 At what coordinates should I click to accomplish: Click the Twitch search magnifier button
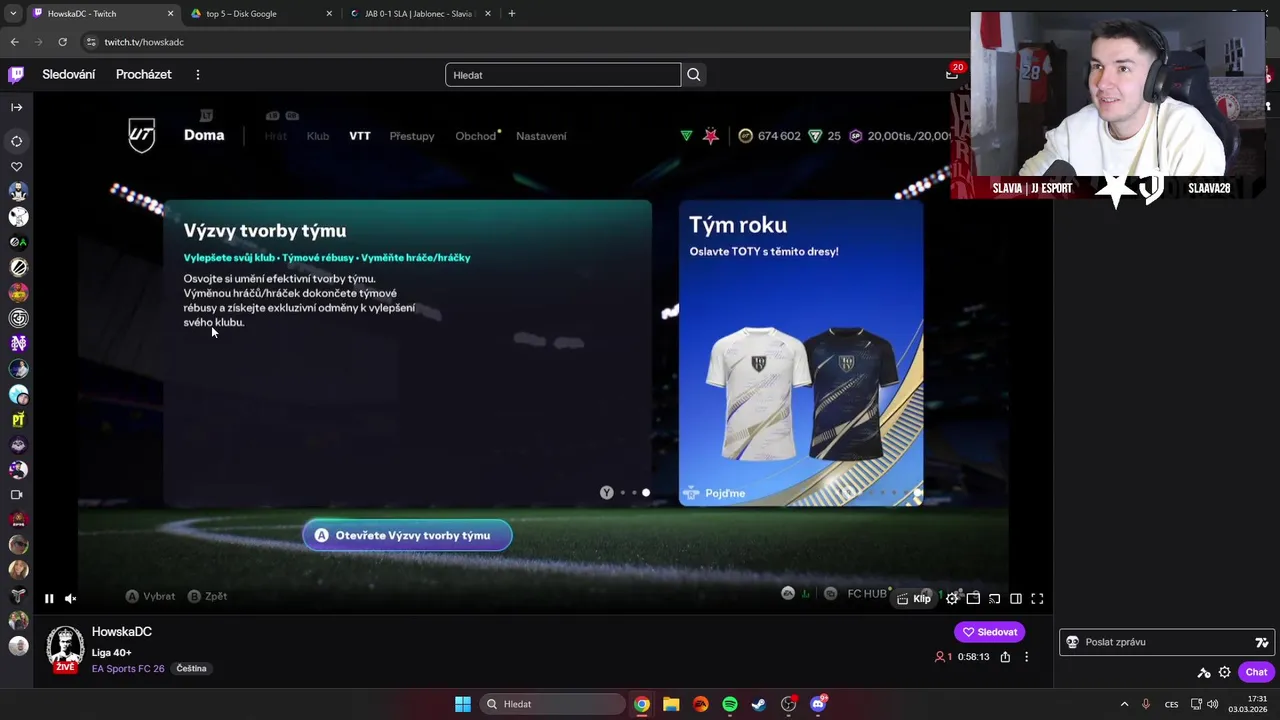point(694,75)
